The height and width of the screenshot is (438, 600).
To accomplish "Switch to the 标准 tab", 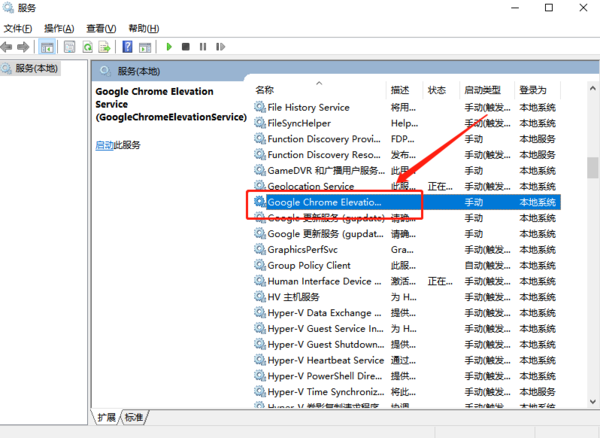I will pyautogui.click(x=134, y=417).
